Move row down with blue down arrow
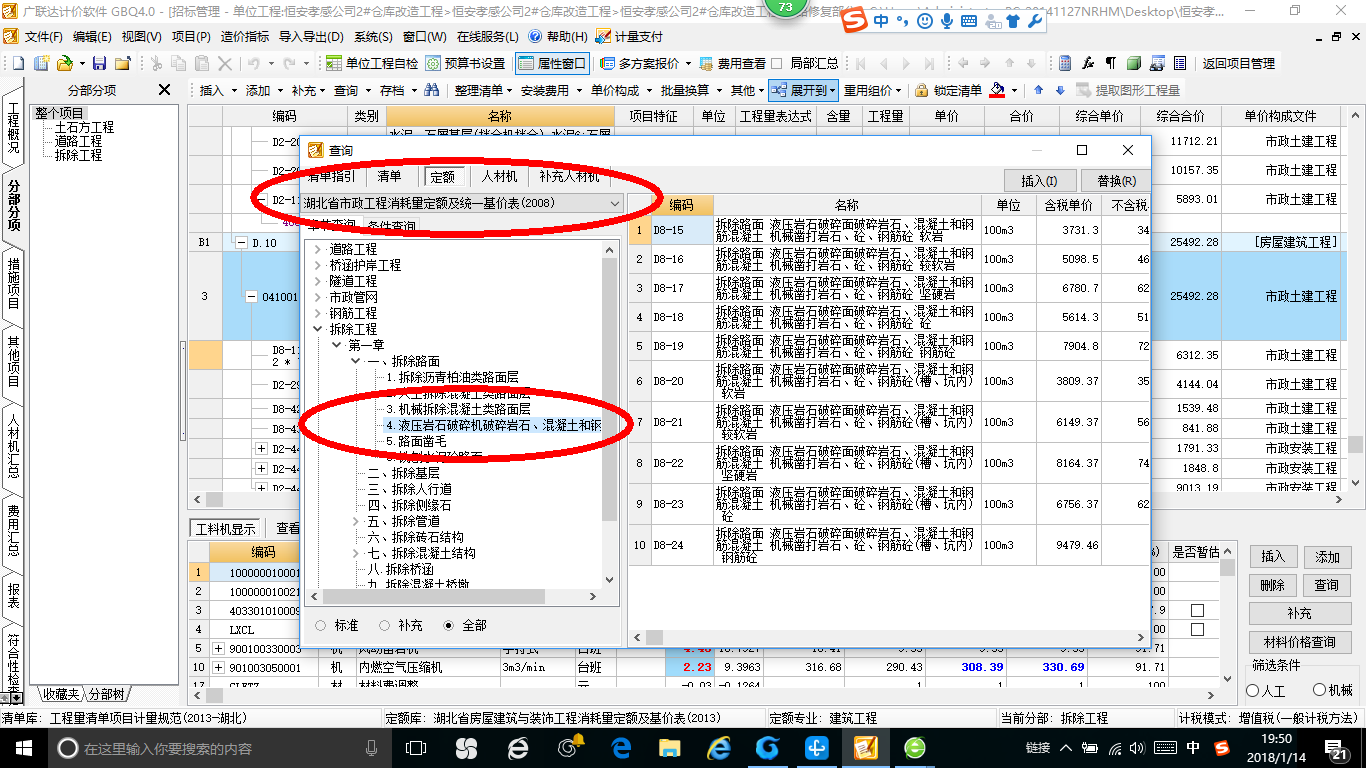Image resolution: width=1366 pixels, height=768 pixels. (x=1058, y=90)
